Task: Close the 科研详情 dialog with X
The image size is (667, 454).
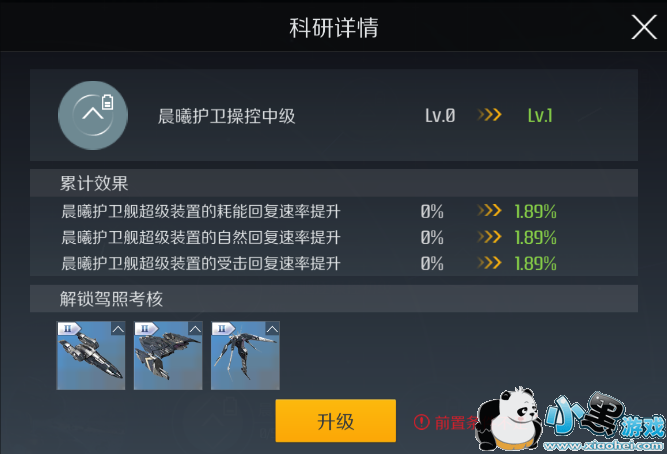Action: pyautogui.click(x=644, y=27)
